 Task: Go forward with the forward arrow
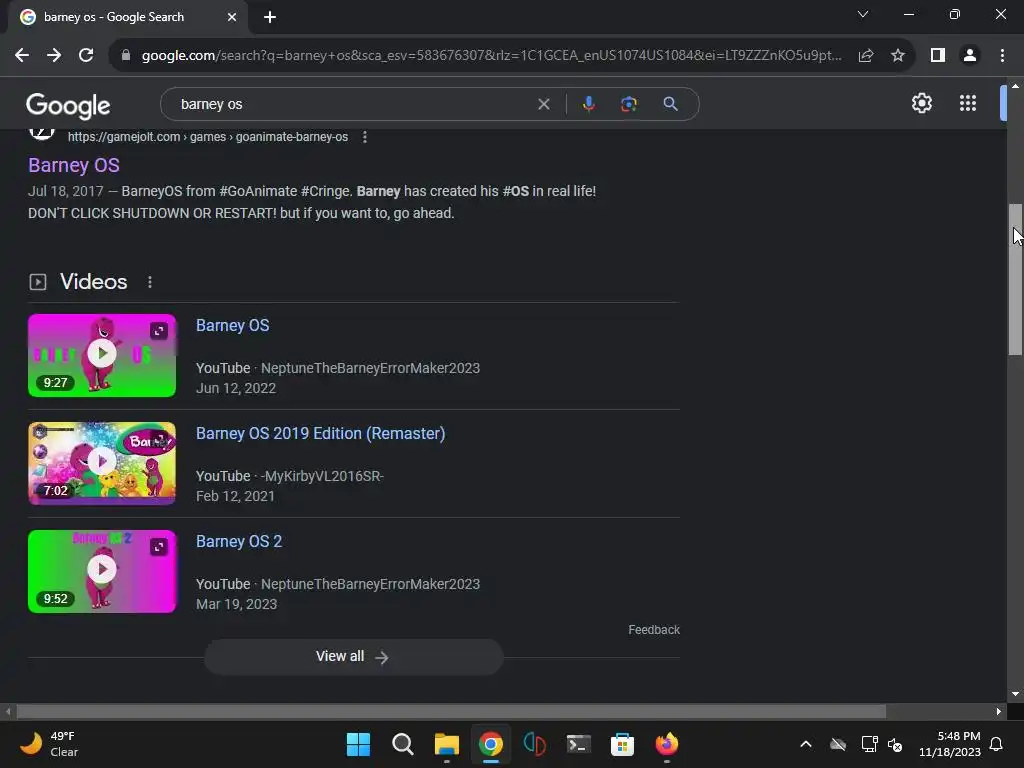tap(54, 56)
